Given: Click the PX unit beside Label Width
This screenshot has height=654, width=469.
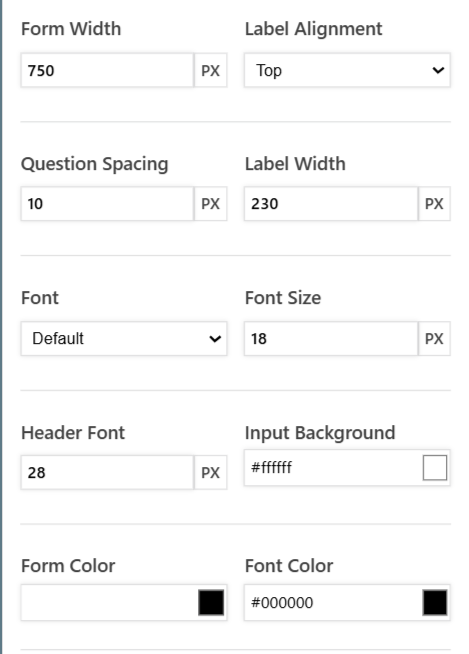Looking at the screenshot, I should coord(434,204).
